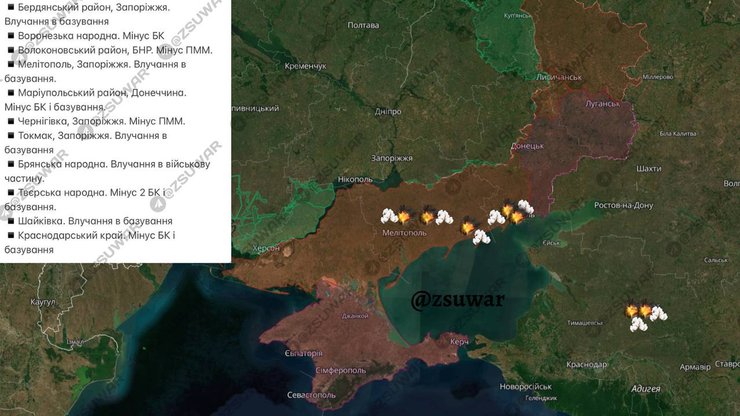Click the Ростов-на-Дону city label
Image resolution: width=740 pixels, height=416 pixels.
pyautogui.click(x=623, y=206)
